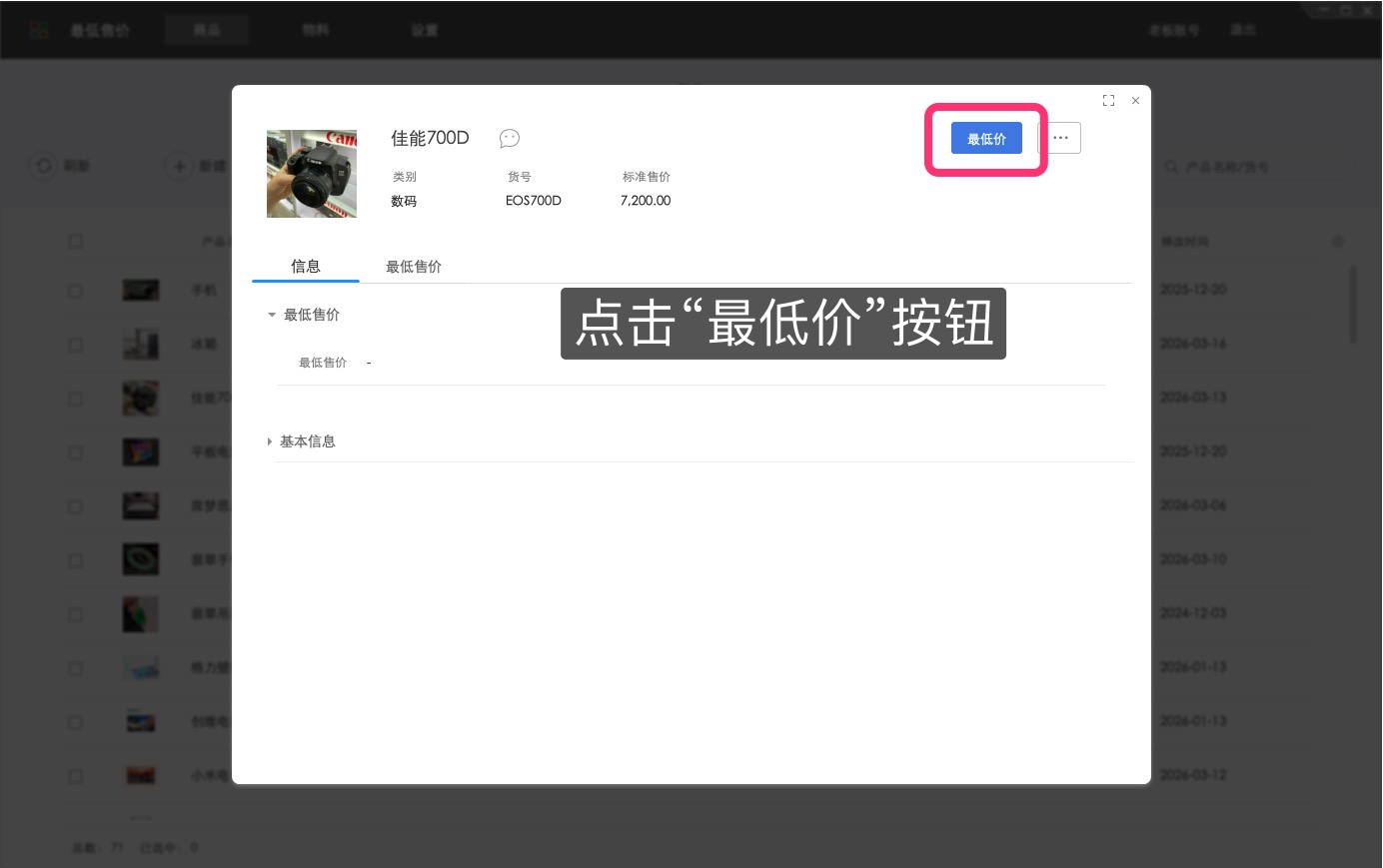Maximize the product dialog with the fullscreen icon
This screenshot has height=868, width=1383.
tap(1108, 101)
